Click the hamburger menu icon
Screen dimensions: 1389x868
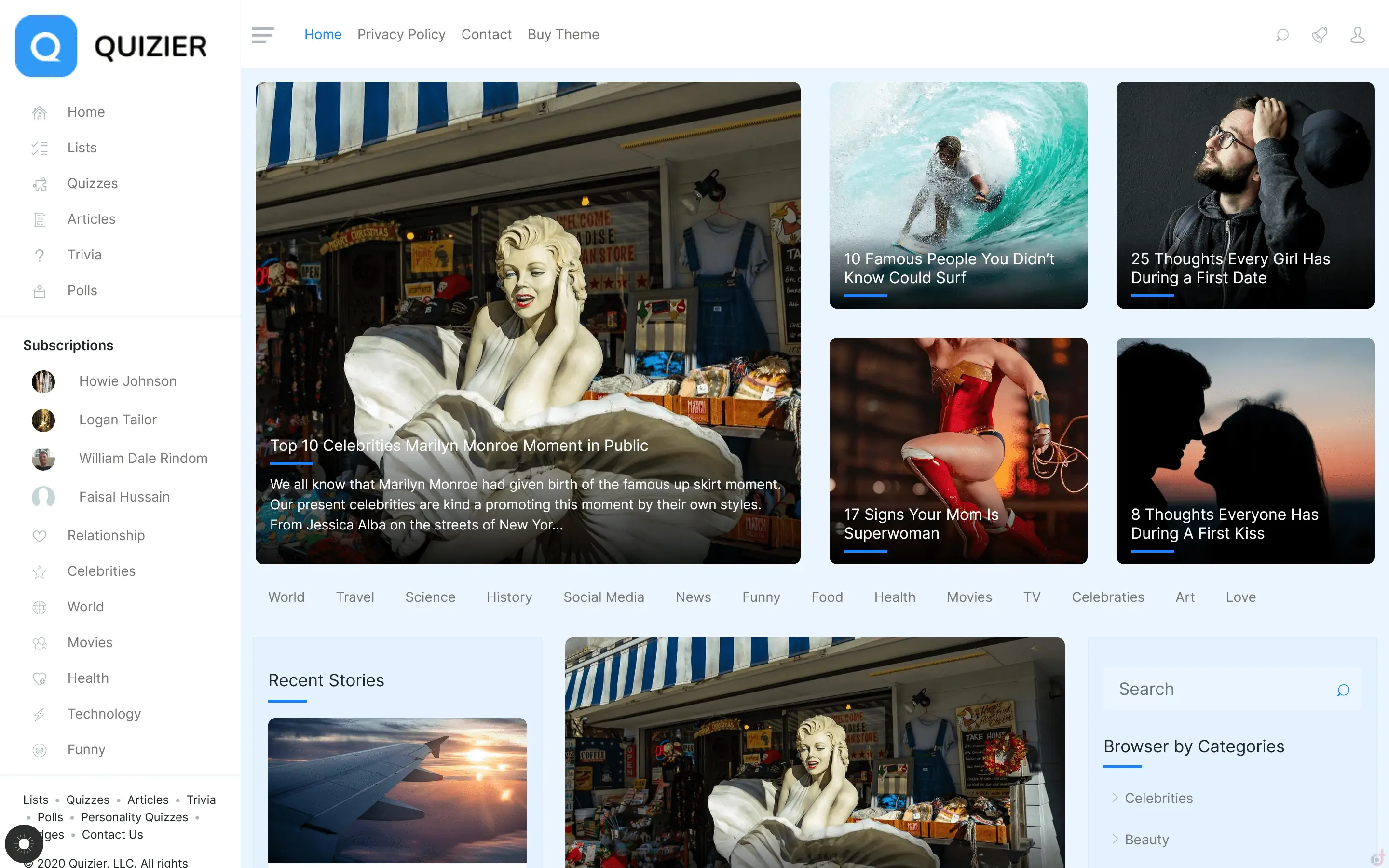point(262,34)
